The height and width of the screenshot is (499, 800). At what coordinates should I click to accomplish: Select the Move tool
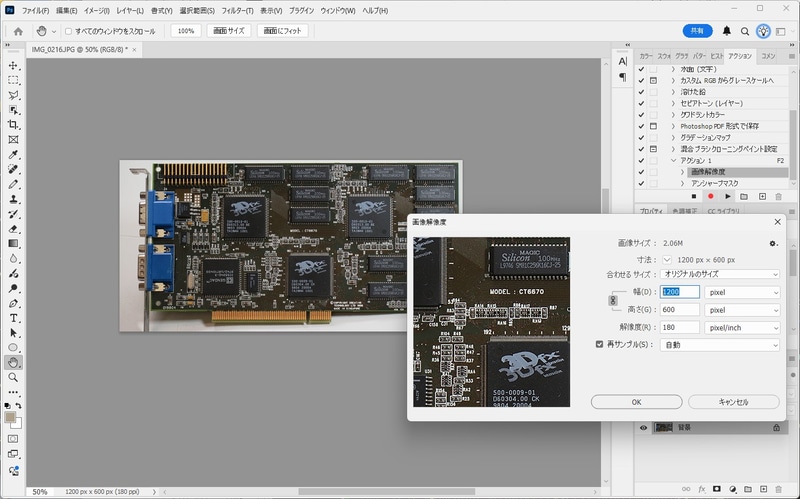(x=13, y=66)
